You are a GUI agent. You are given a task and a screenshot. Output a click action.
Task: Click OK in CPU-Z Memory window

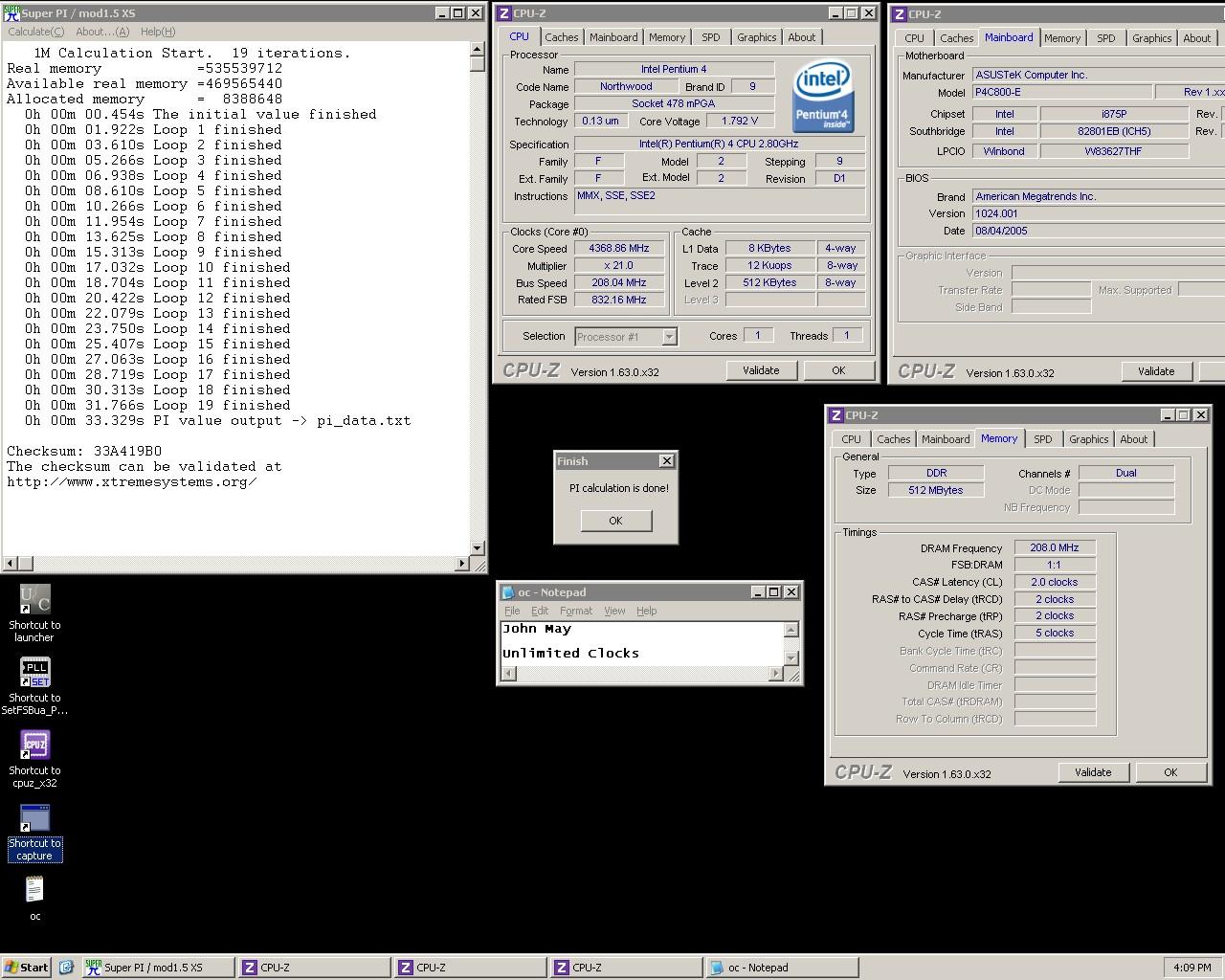1170,772
